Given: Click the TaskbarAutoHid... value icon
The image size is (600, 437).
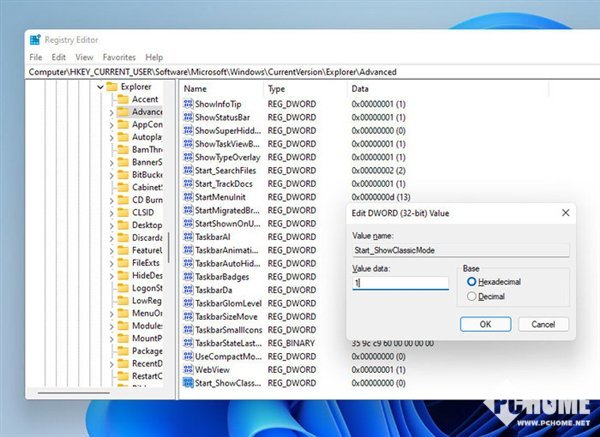Looking at the screenshot, I should pos(188,263).
